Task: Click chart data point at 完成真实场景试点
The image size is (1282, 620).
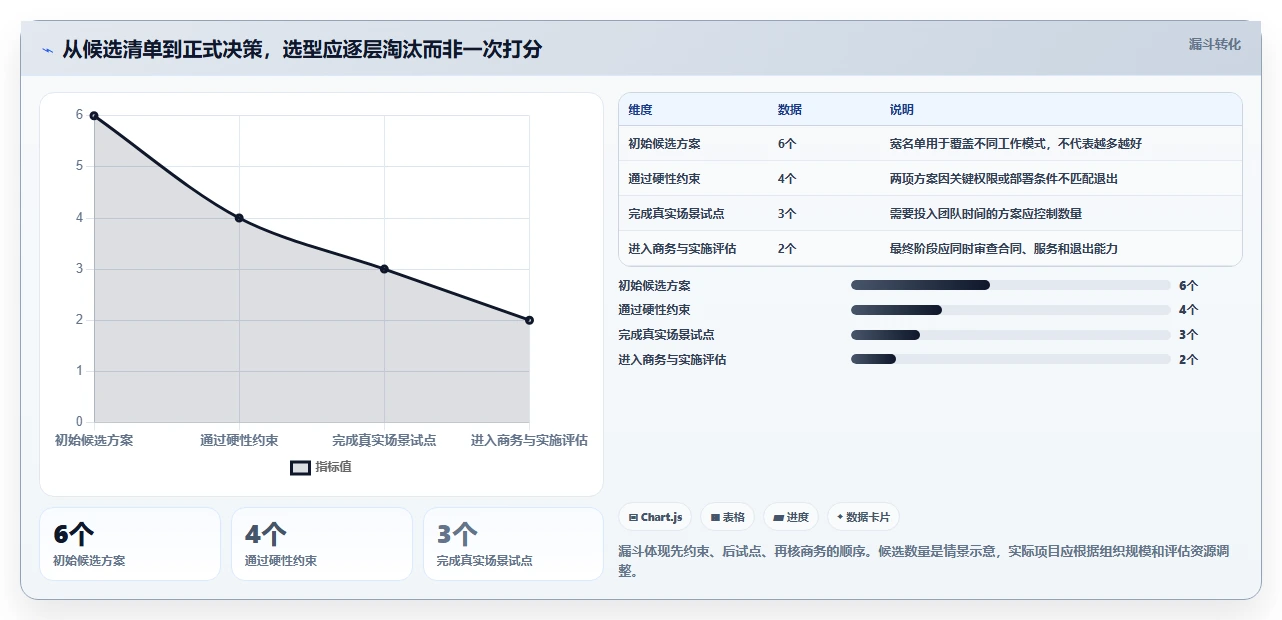Action: (384, 269)
